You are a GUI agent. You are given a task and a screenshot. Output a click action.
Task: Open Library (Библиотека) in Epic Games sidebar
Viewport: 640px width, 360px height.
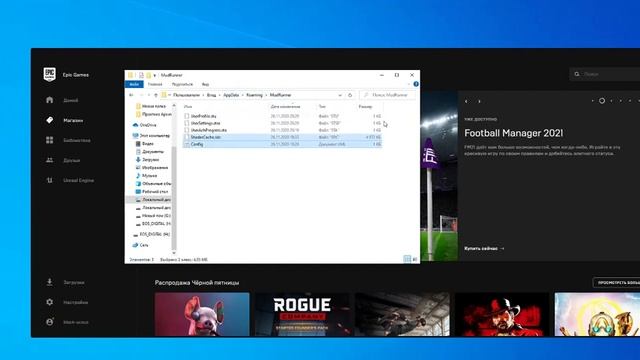point(68,140)
